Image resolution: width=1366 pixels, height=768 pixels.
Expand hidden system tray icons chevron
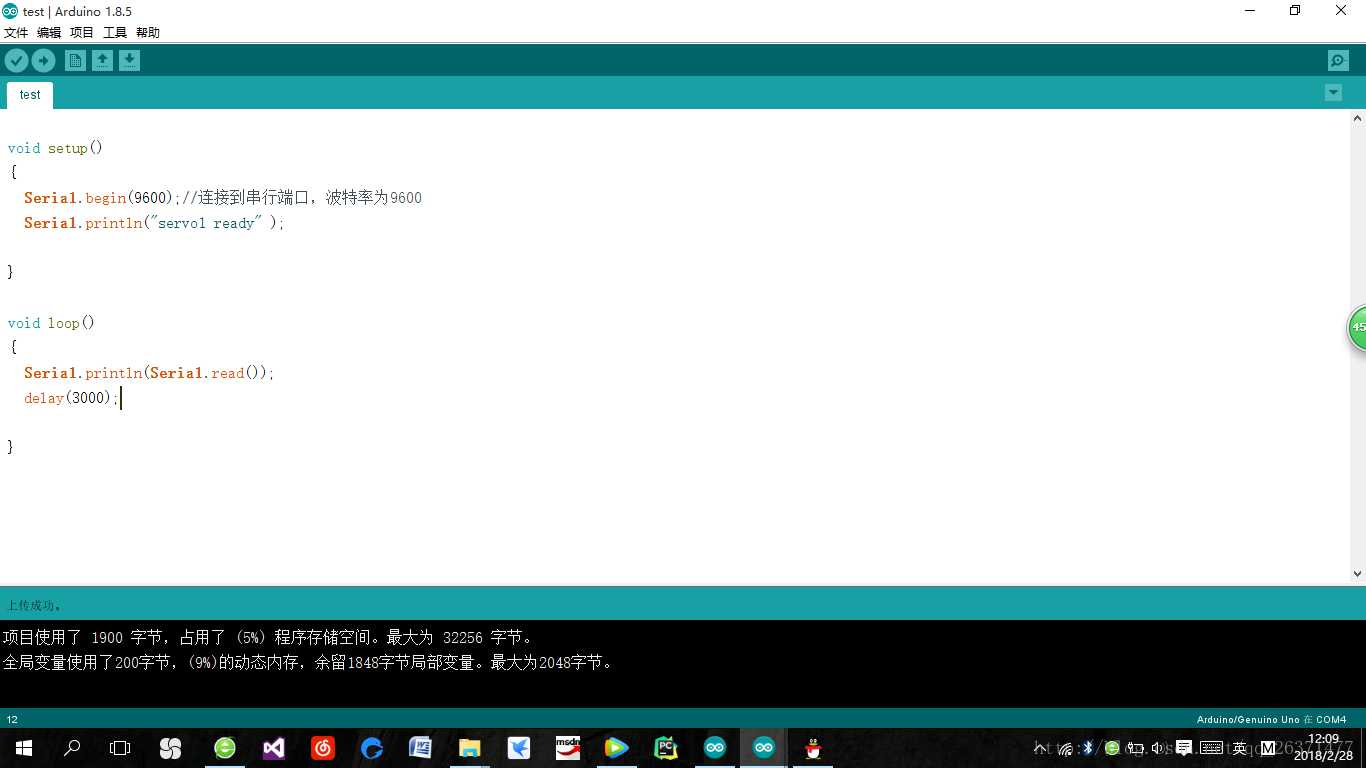1041,748
